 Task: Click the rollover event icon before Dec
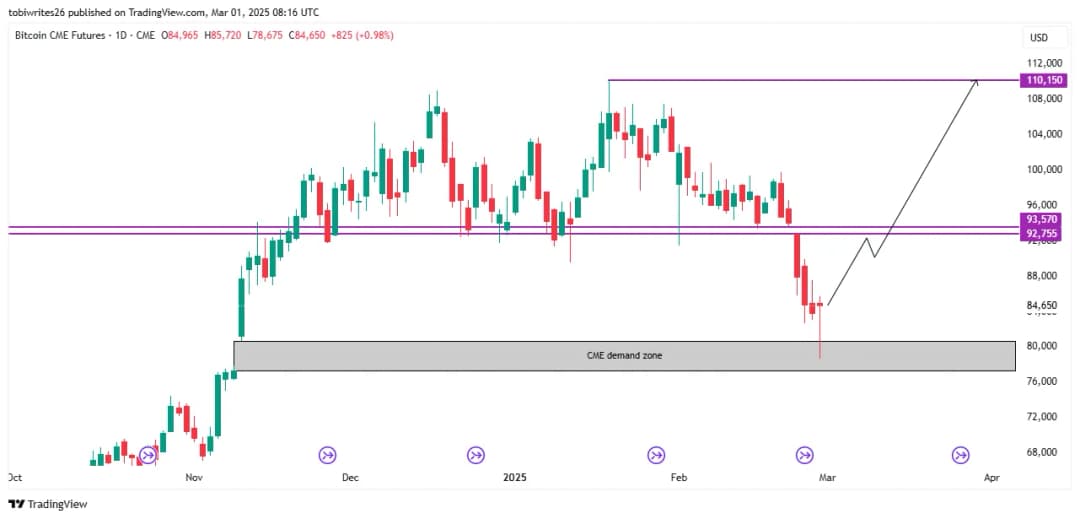click(x=327, y=455)
